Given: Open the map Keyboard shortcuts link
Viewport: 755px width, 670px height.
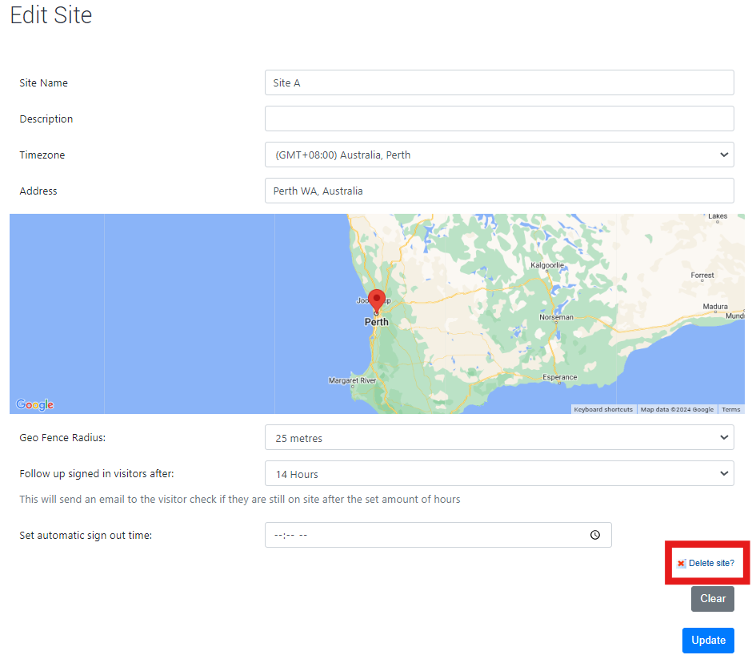Looking at the screenshot, I should (603, 409).
